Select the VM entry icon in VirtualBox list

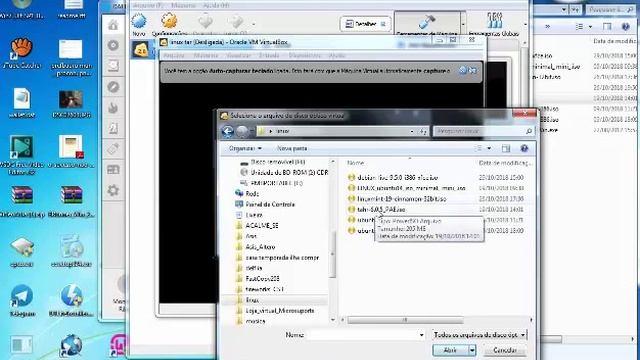pos(142,50)
